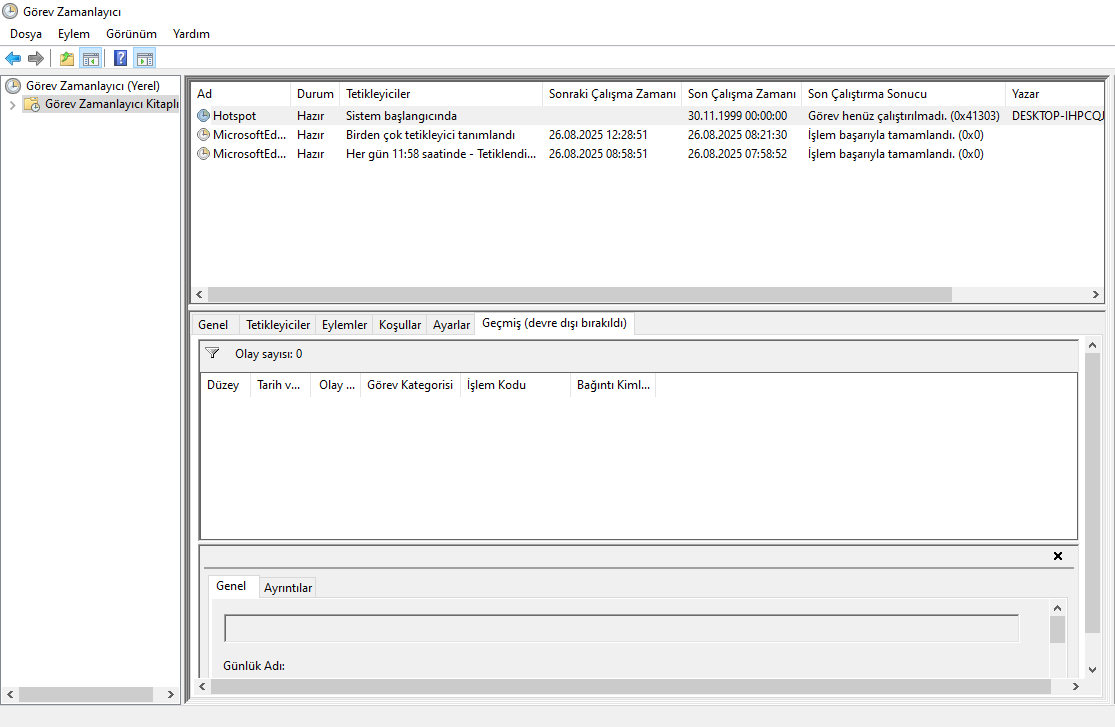Switch to the Koşullar tab
1115x727 pixels.
[x=400, y=324]
